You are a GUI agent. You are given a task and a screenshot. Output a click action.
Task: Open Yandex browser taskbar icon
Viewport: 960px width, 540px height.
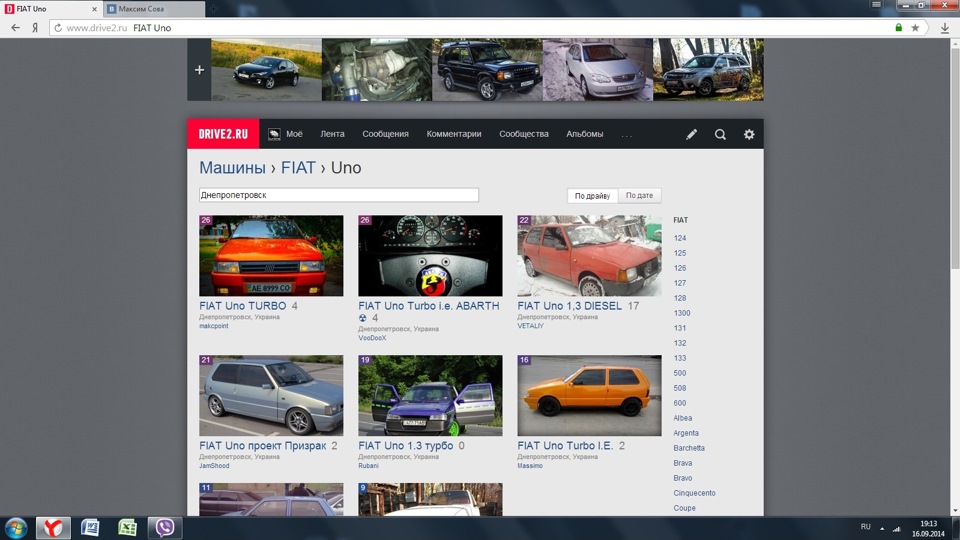53,528
